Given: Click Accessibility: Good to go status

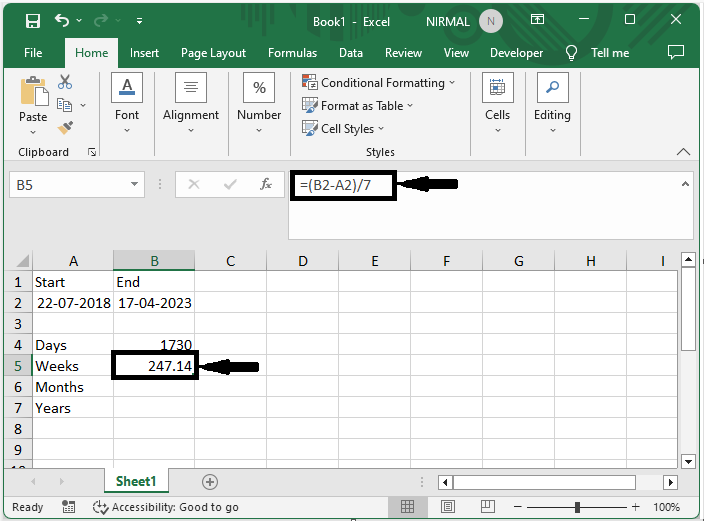Looking at the screenshot, I should point(165,507).
